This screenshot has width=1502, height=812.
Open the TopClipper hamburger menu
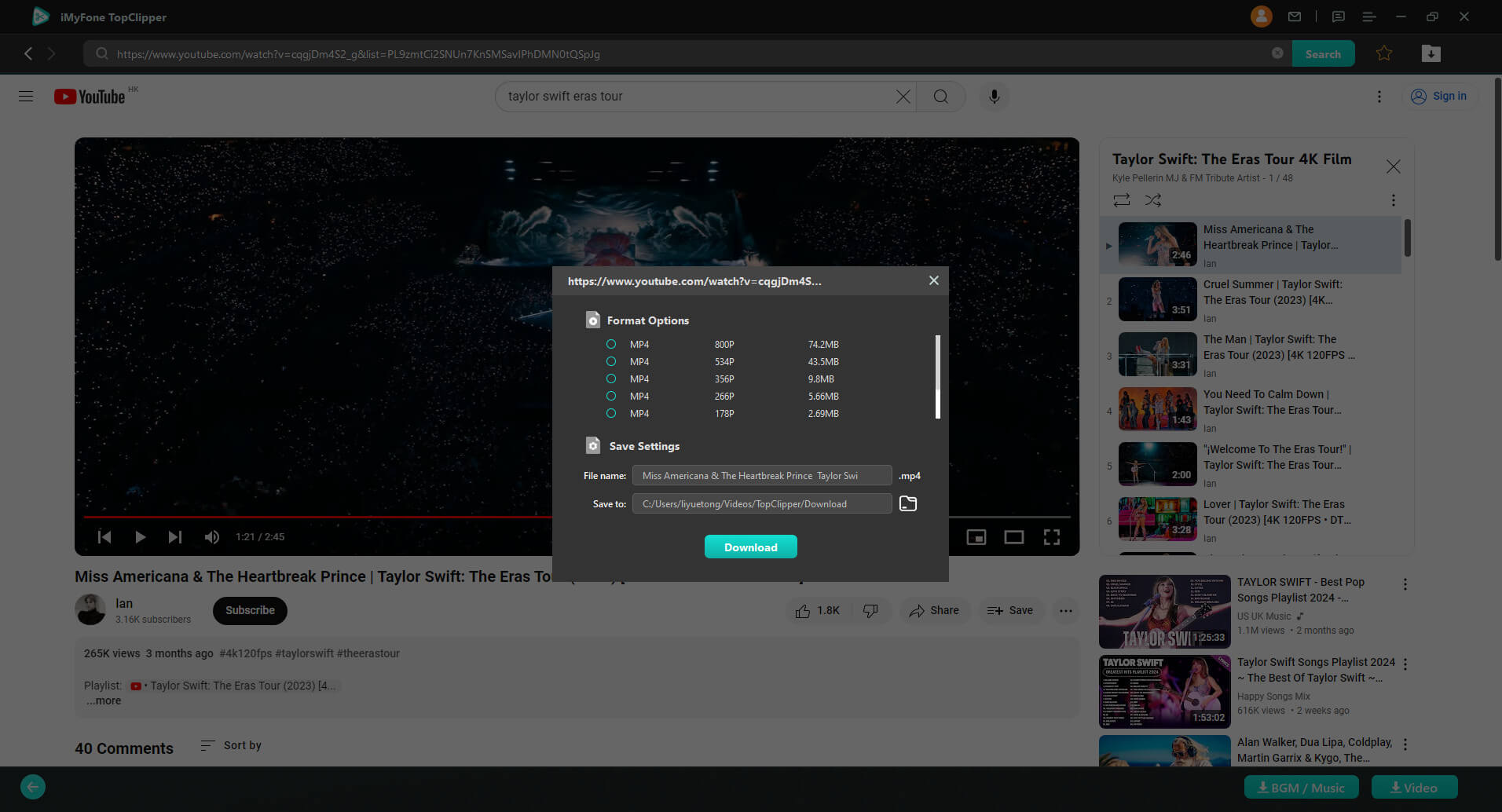click(x=1369, y=16)
